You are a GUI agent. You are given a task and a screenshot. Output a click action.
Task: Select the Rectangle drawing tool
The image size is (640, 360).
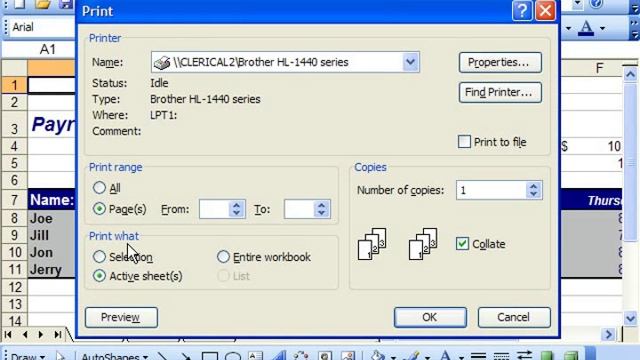[209, 356]
